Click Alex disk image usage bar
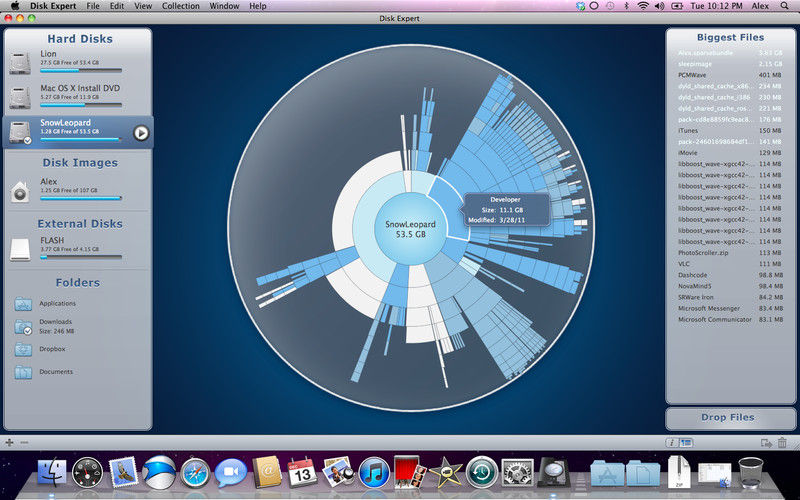 [x=81, y=198]
